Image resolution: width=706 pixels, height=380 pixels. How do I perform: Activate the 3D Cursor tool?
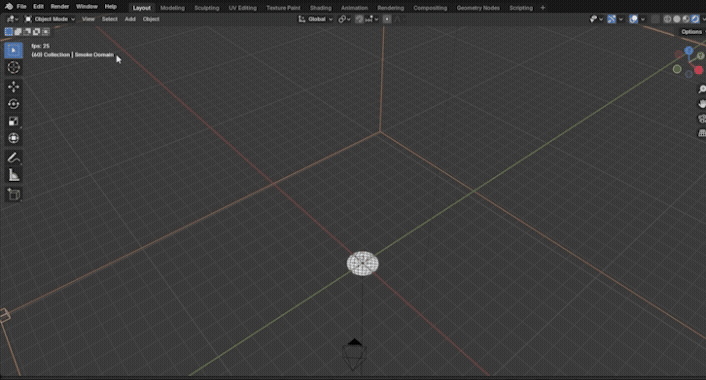click(x=14, y=68)
